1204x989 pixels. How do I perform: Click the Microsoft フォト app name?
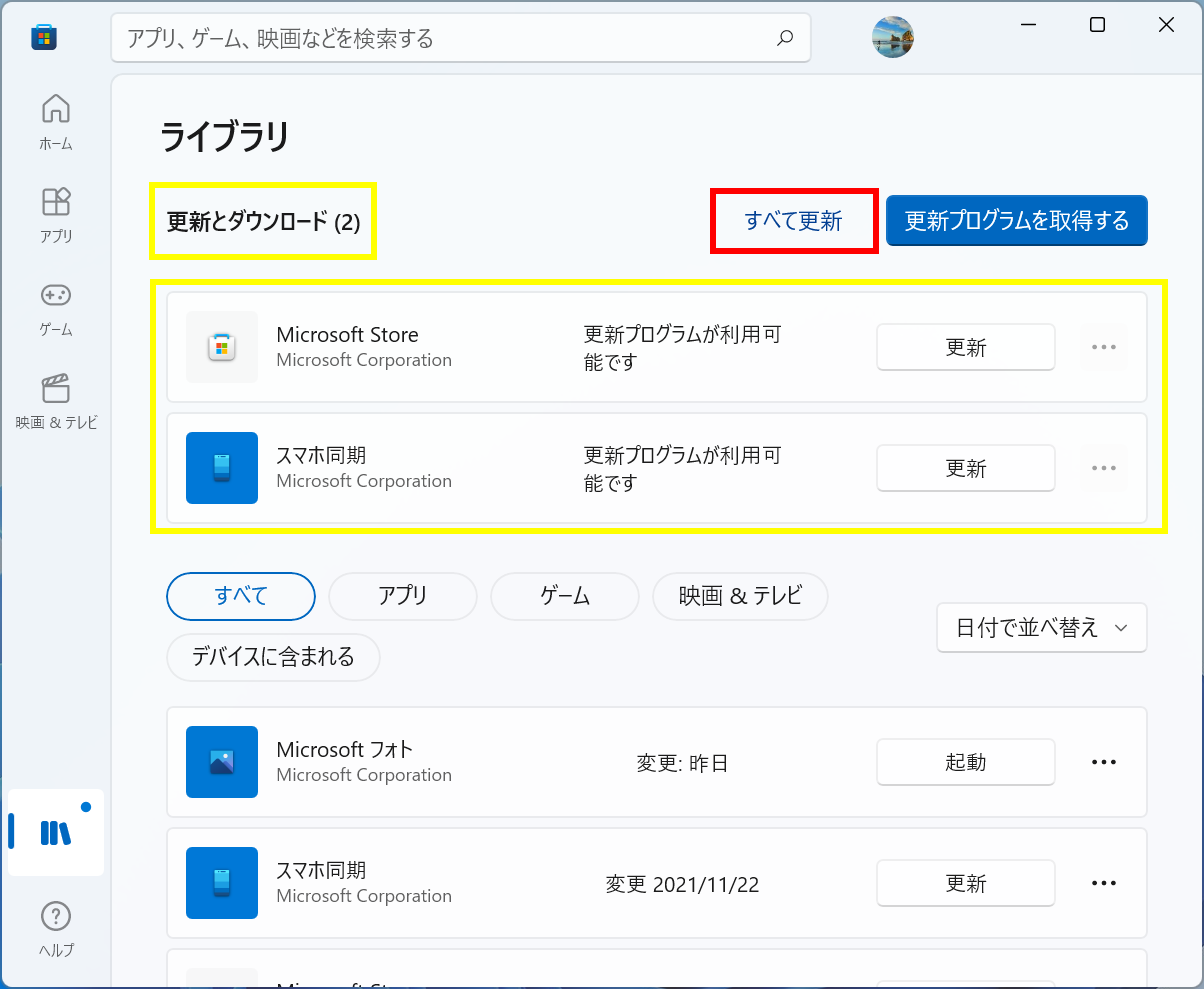coord(344,750)
